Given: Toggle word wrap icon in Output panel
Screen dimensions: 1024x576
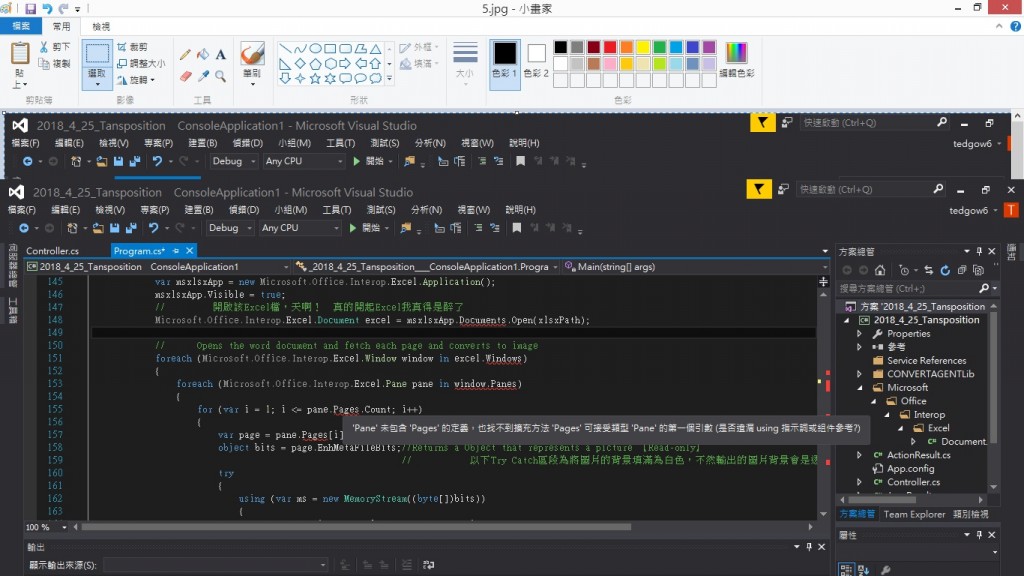Looking at the screenshot, I should tap(428, 565).
